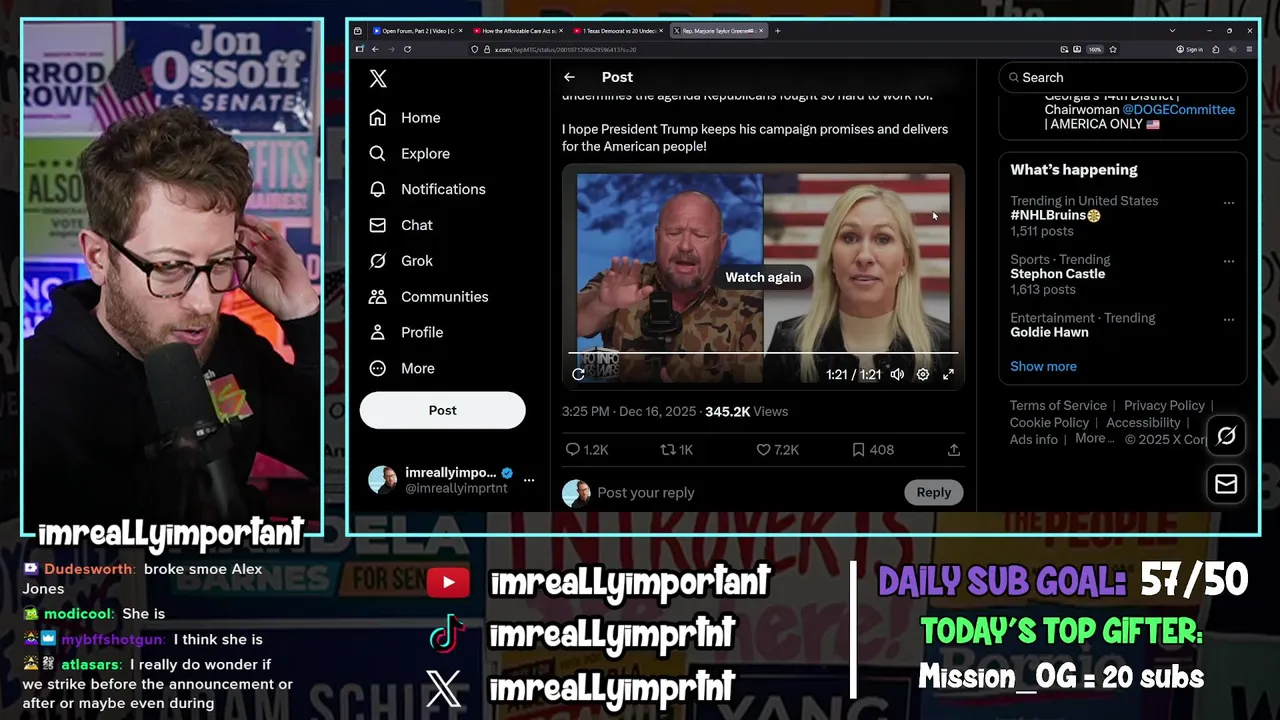This screenshot has width=1280, height=720.
Task: Reload the page in the browser
Action: [x=407, y=49]
